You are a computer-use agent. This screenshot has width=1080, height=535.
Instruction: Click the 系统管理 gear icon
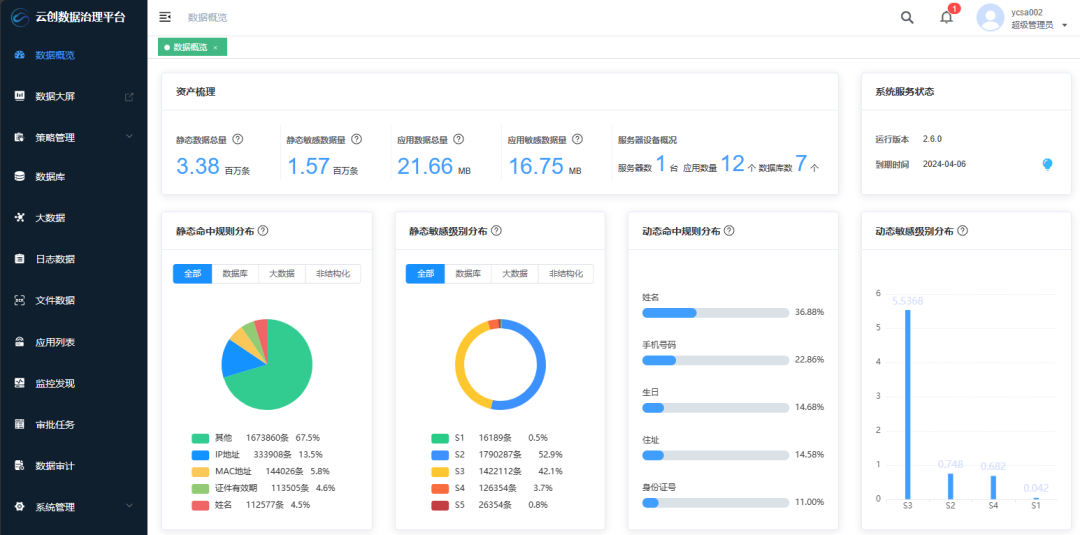19,507
